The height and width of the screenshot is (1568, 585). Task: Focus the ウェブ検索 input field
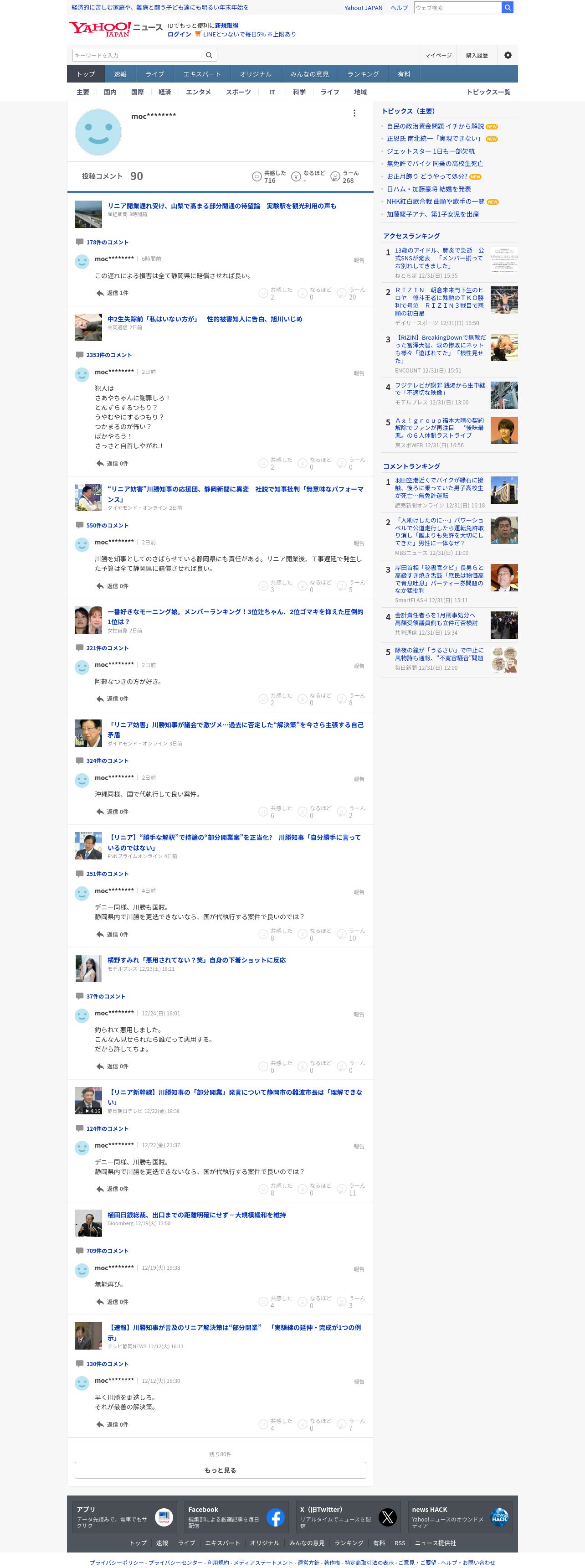pyautogui.click(x=458, y=8)
